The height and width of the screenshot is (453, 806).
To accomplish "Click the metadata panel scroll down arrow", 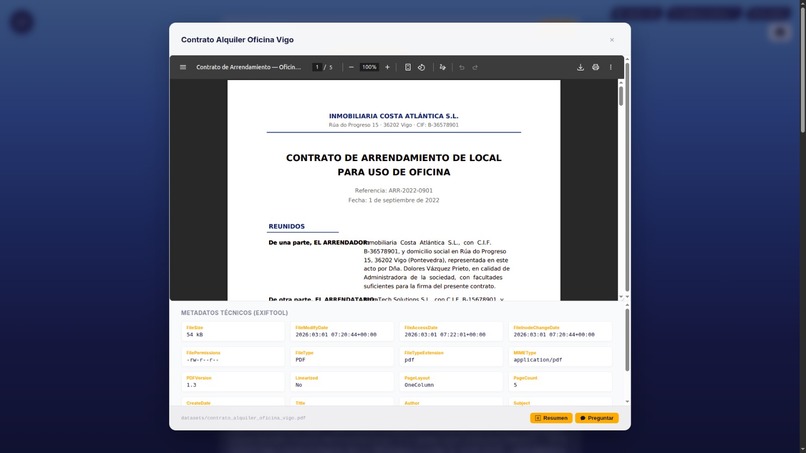I will point(627,402).
